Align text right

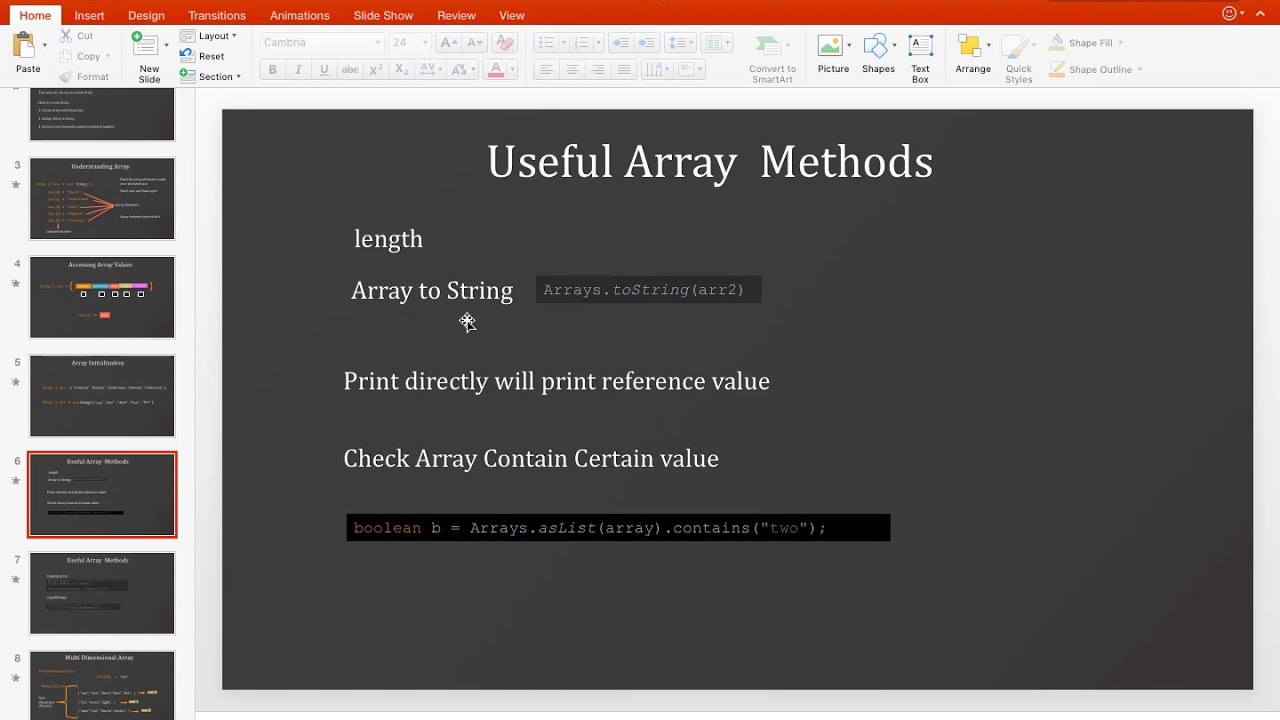tap(598, 70)
